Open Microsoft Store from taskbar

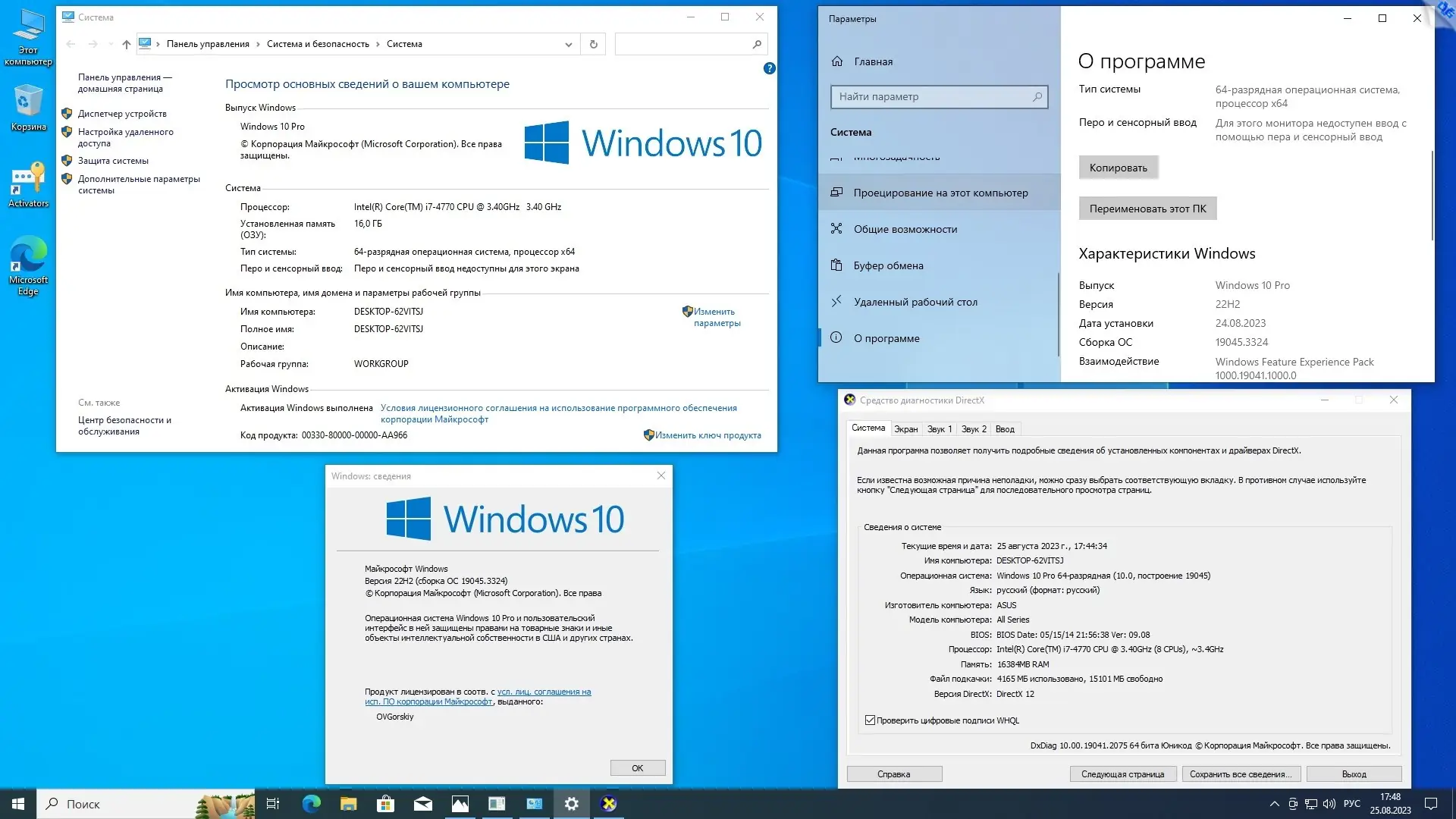[385, 804]
